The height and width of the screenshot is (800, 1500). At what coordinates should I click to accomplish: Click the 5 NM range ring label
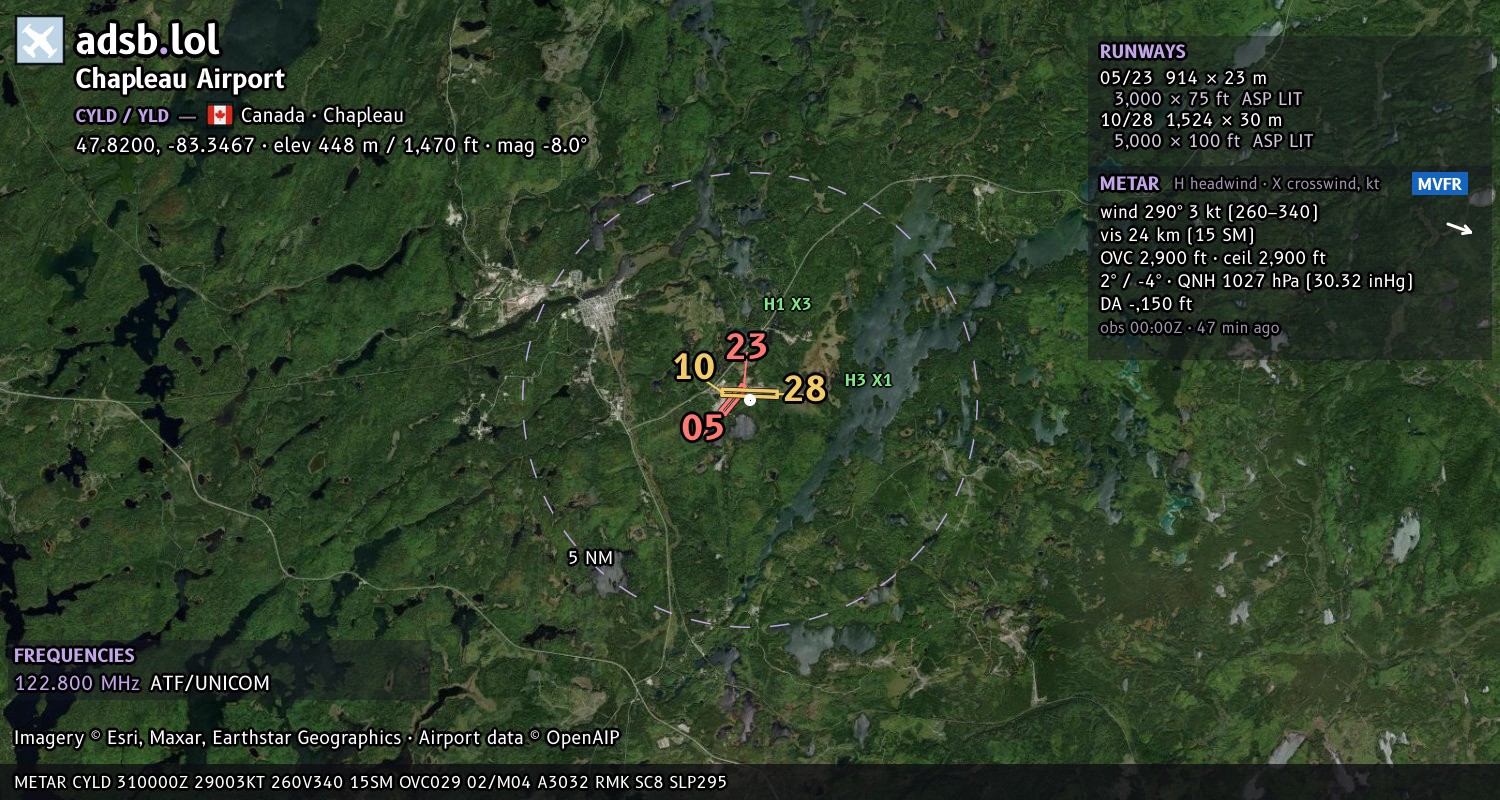[590, 557]
